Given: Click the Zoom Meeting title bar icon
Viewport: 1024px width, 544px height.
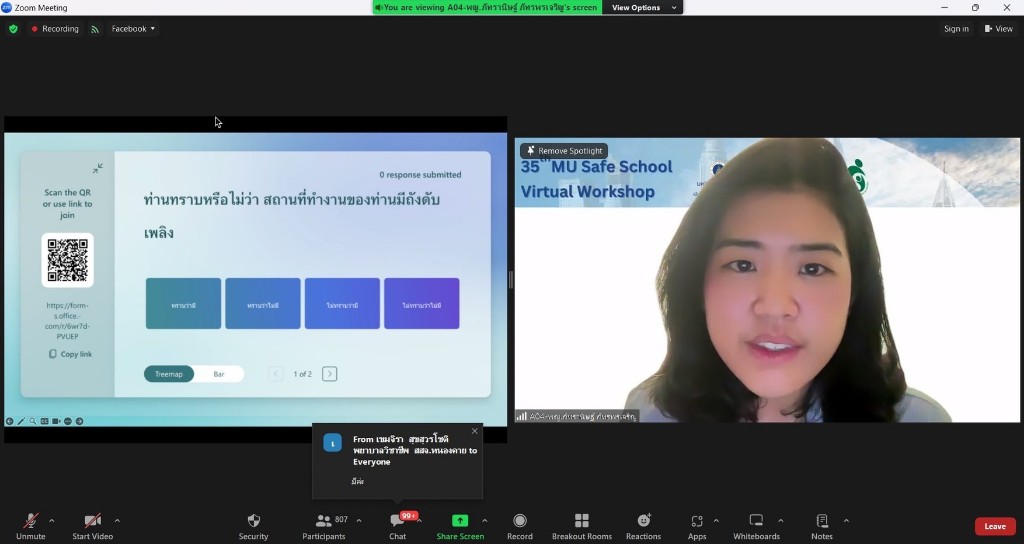Looking at the screenshot, I should (x=7, y=7).
